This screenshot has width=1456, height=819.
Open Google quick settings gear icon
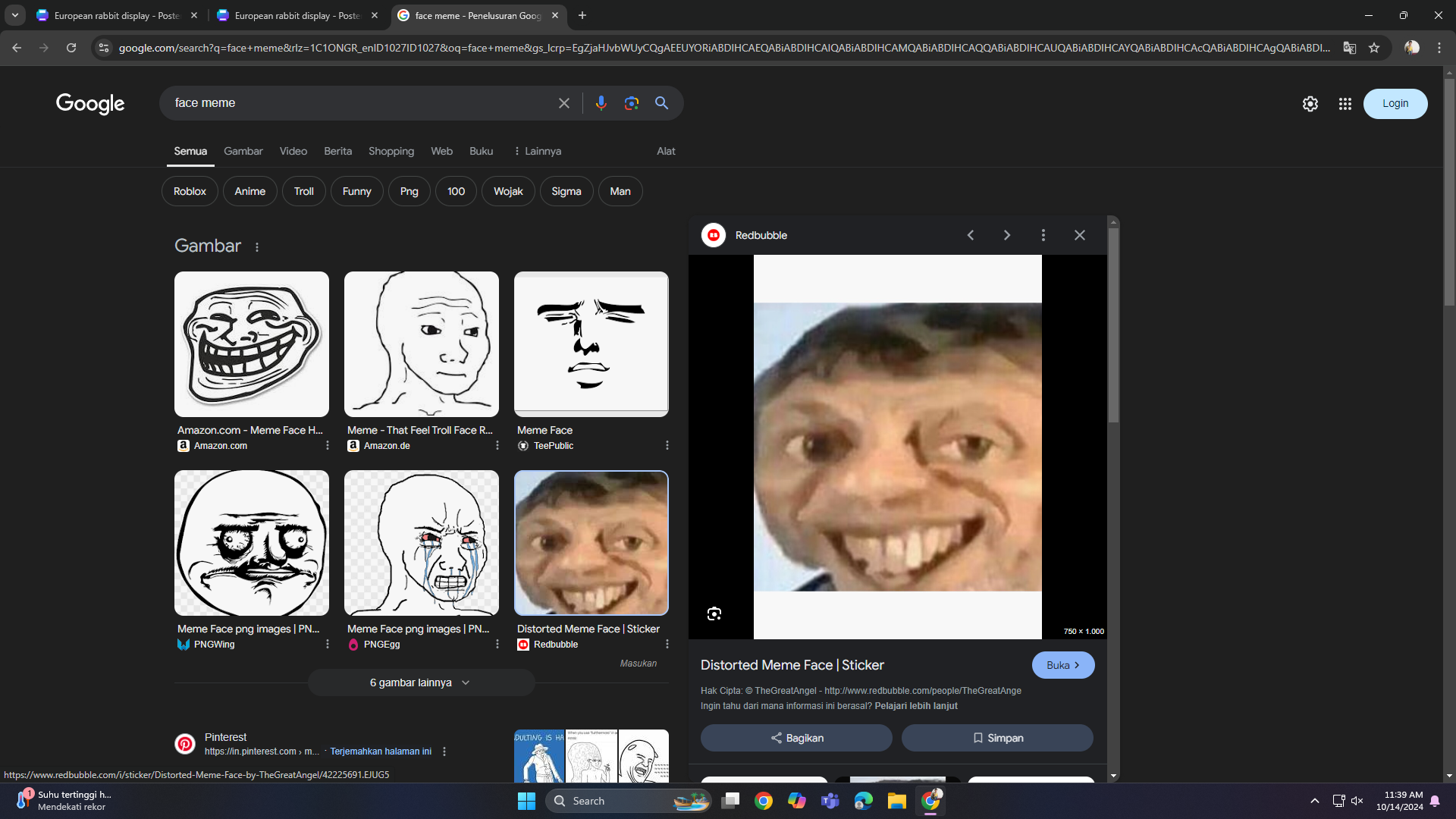[1310, 104]
